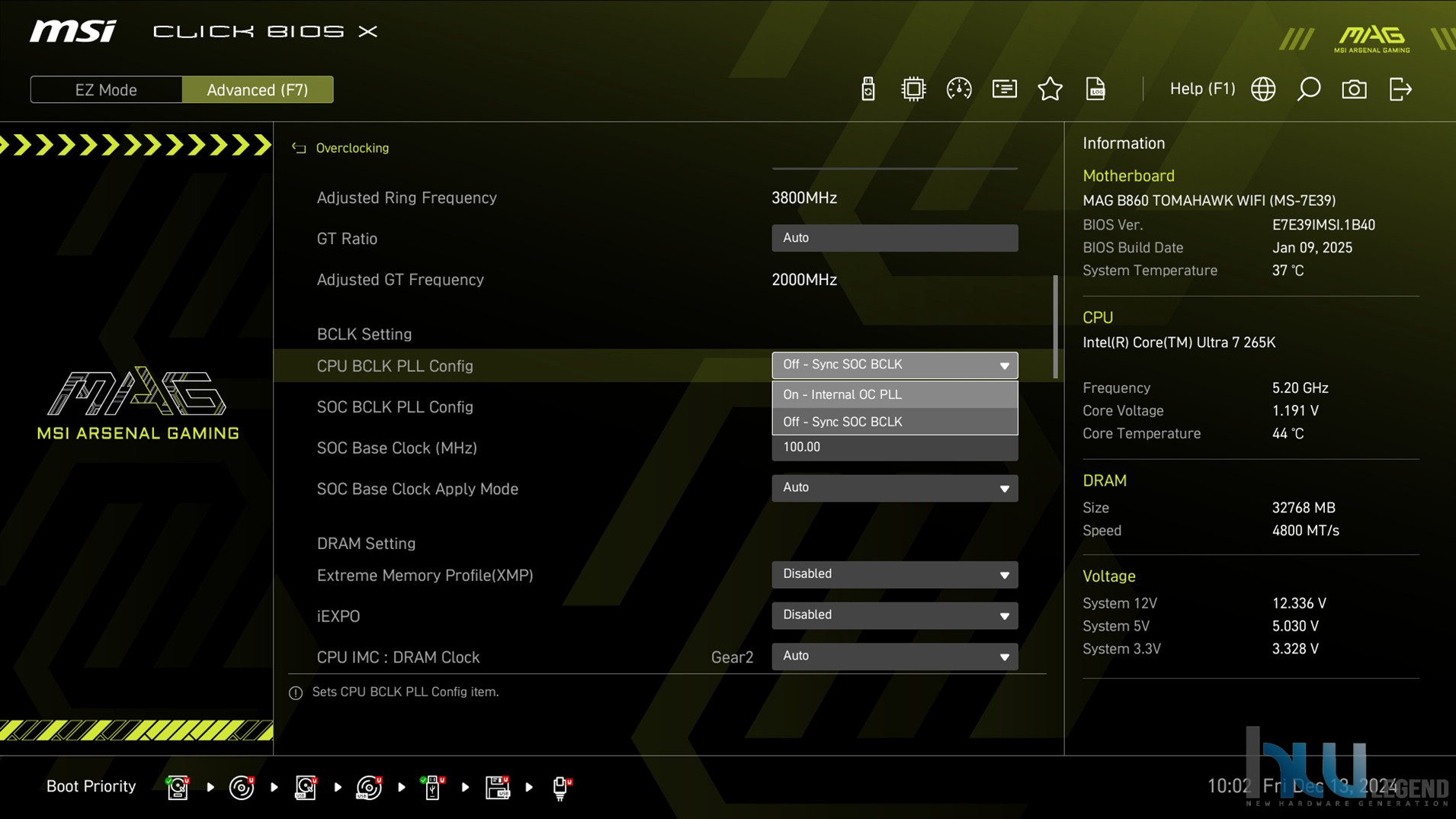Choose Off - Sync SOC BCLK list option

[894, 422]
